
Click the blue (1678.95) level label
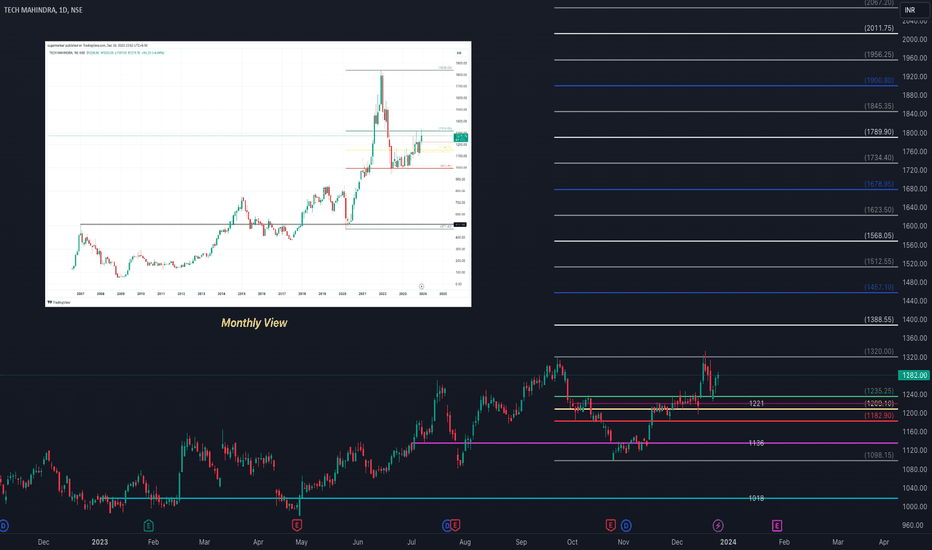(x=879, y=184)
